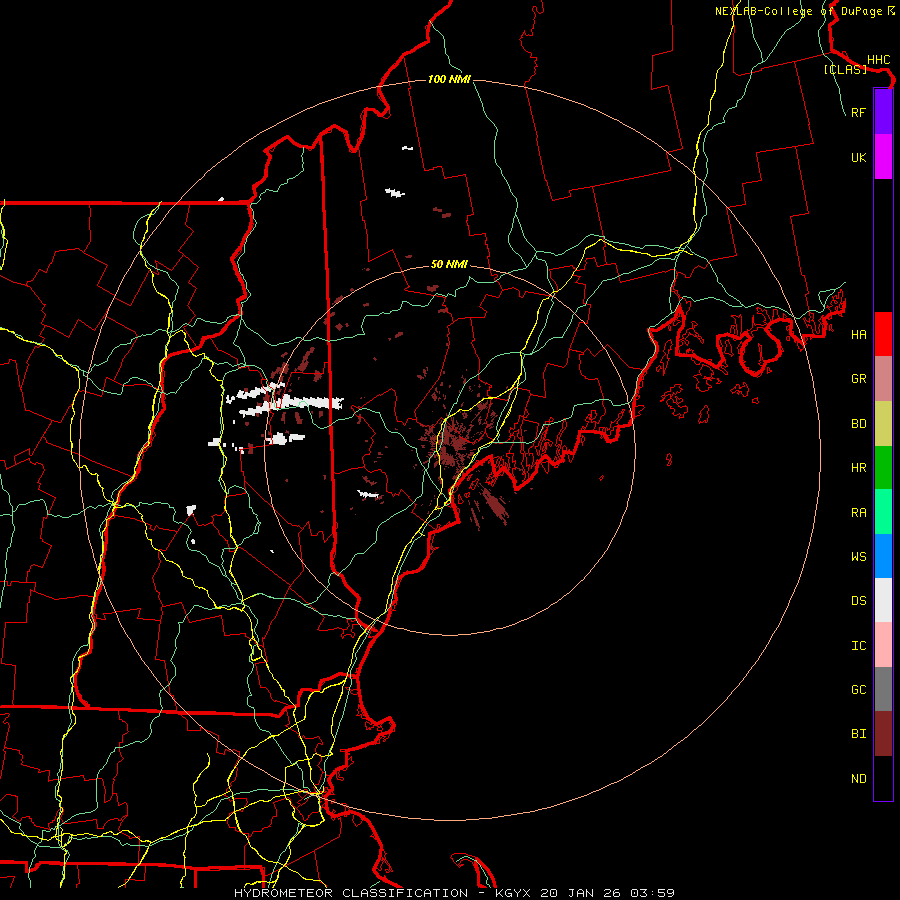
Task: Click the ND black legend swatch
Action: (883, 778)
